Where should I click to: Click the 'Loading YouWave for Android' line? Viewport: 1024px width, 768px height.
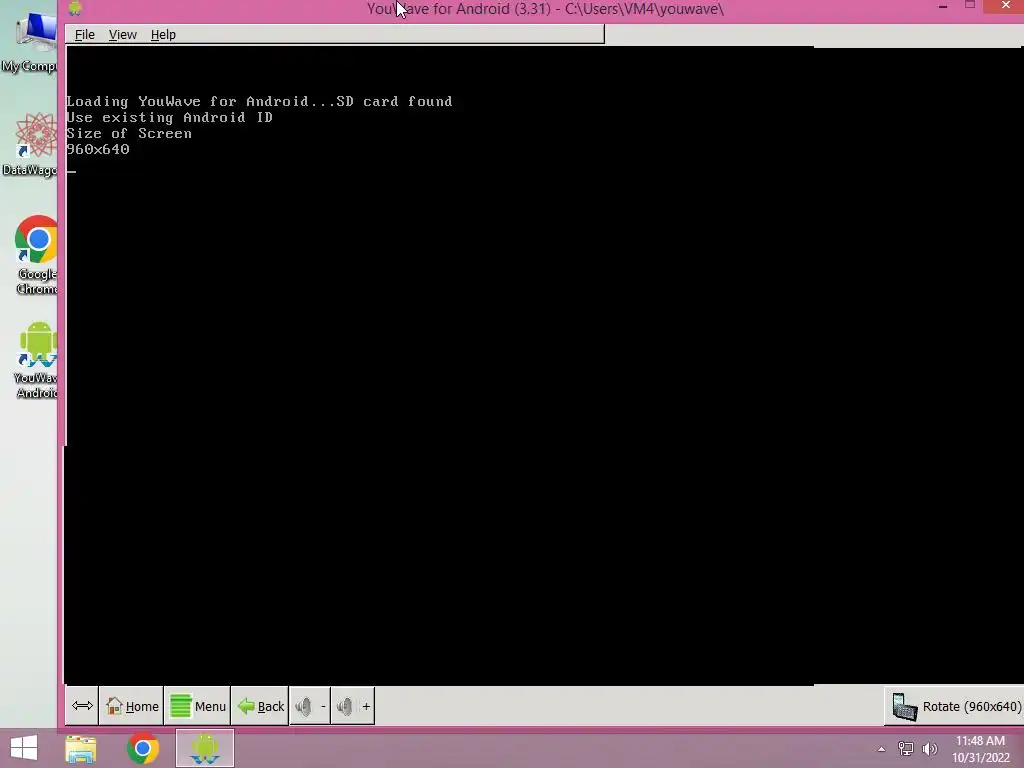[259, 101]
